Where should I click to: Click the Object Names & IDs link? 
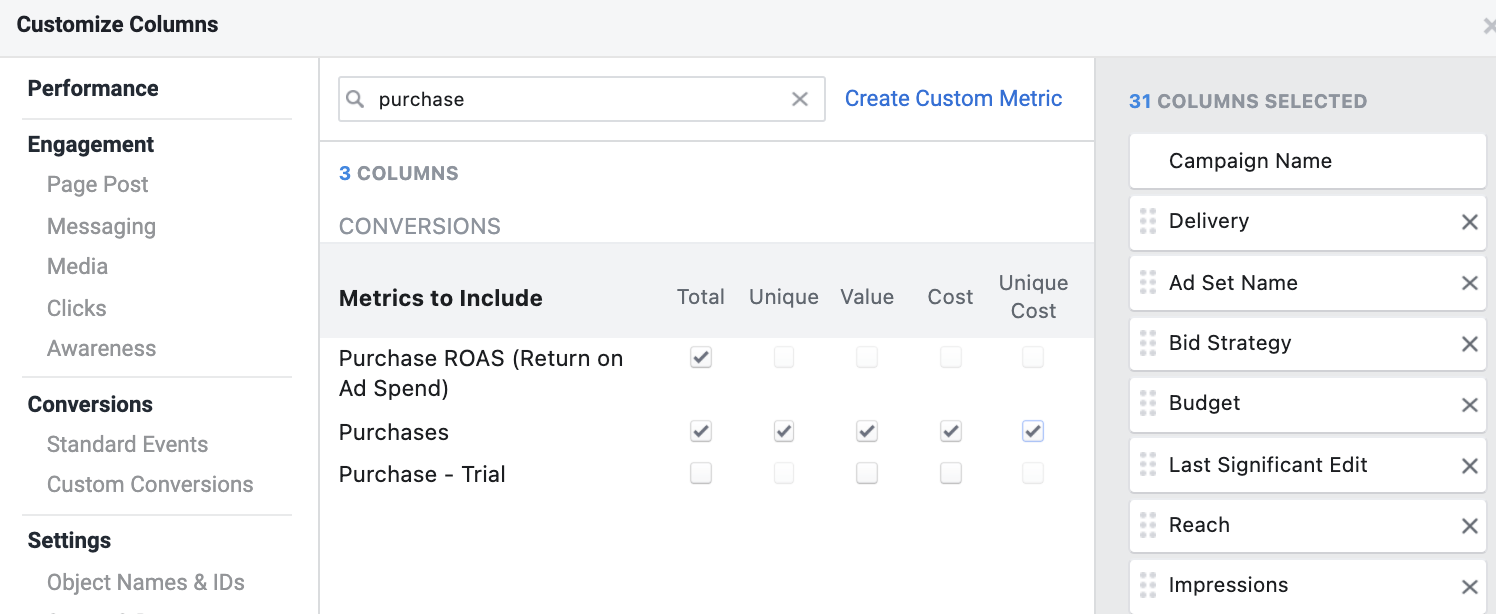(x=146, y=583)
